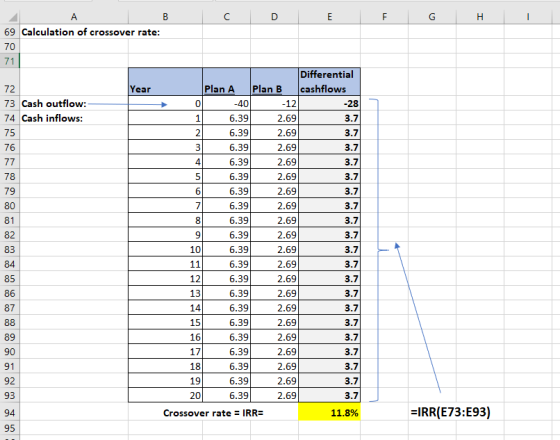
Task: Select row 73 header
Action: [10, 104]
